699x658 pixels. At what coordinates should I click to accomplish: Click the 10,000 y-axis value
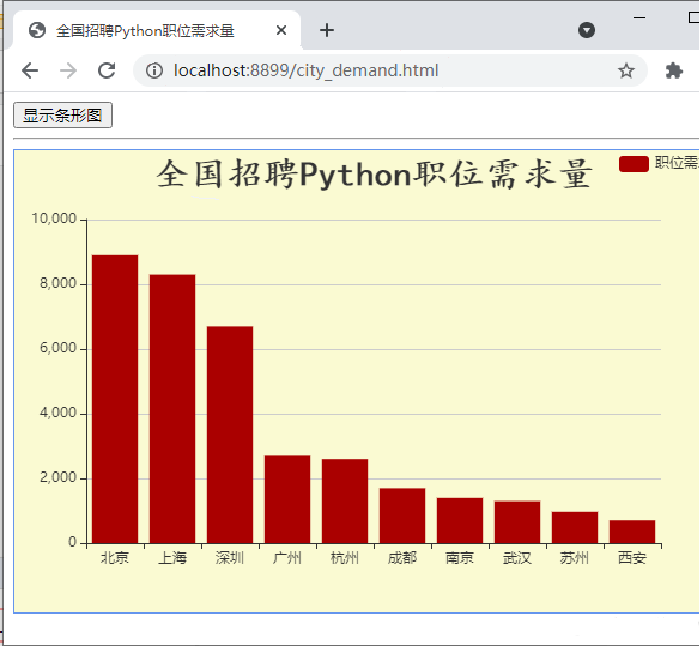(54, 218)
